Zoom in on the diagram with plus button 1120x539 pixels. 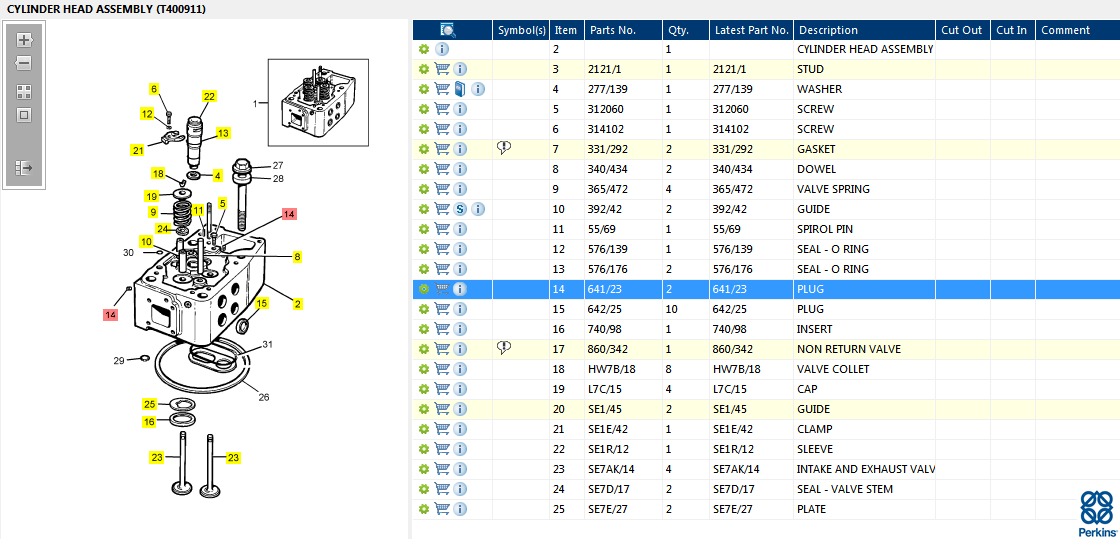click(24, 40)
